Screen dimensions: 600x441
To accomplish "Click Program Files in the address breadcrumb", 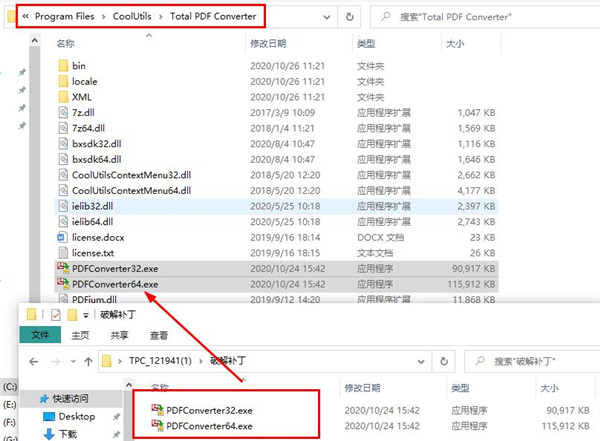I will tap(65, 16).
